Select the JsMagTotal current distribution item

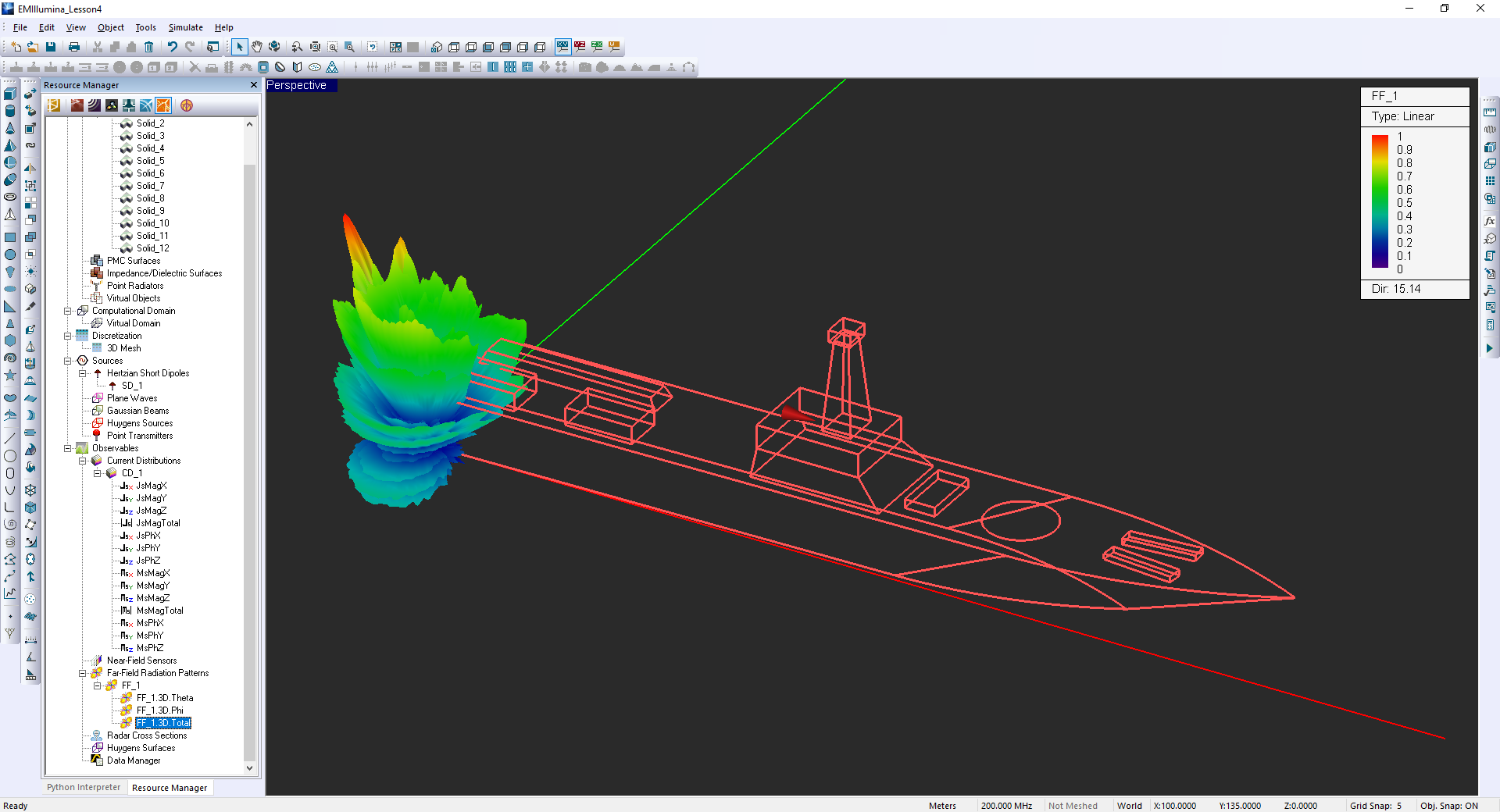[x=158, y=523]
